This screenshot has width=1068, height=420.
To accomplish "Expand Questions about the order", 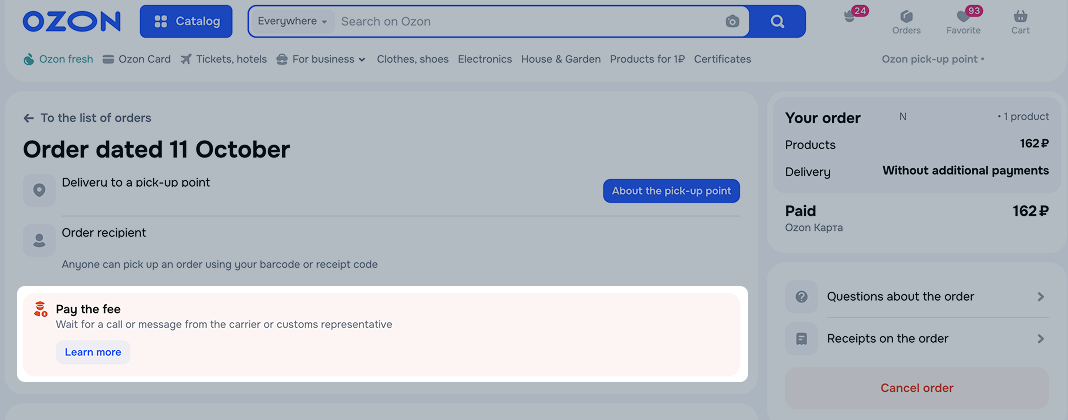I will (916, 297).
